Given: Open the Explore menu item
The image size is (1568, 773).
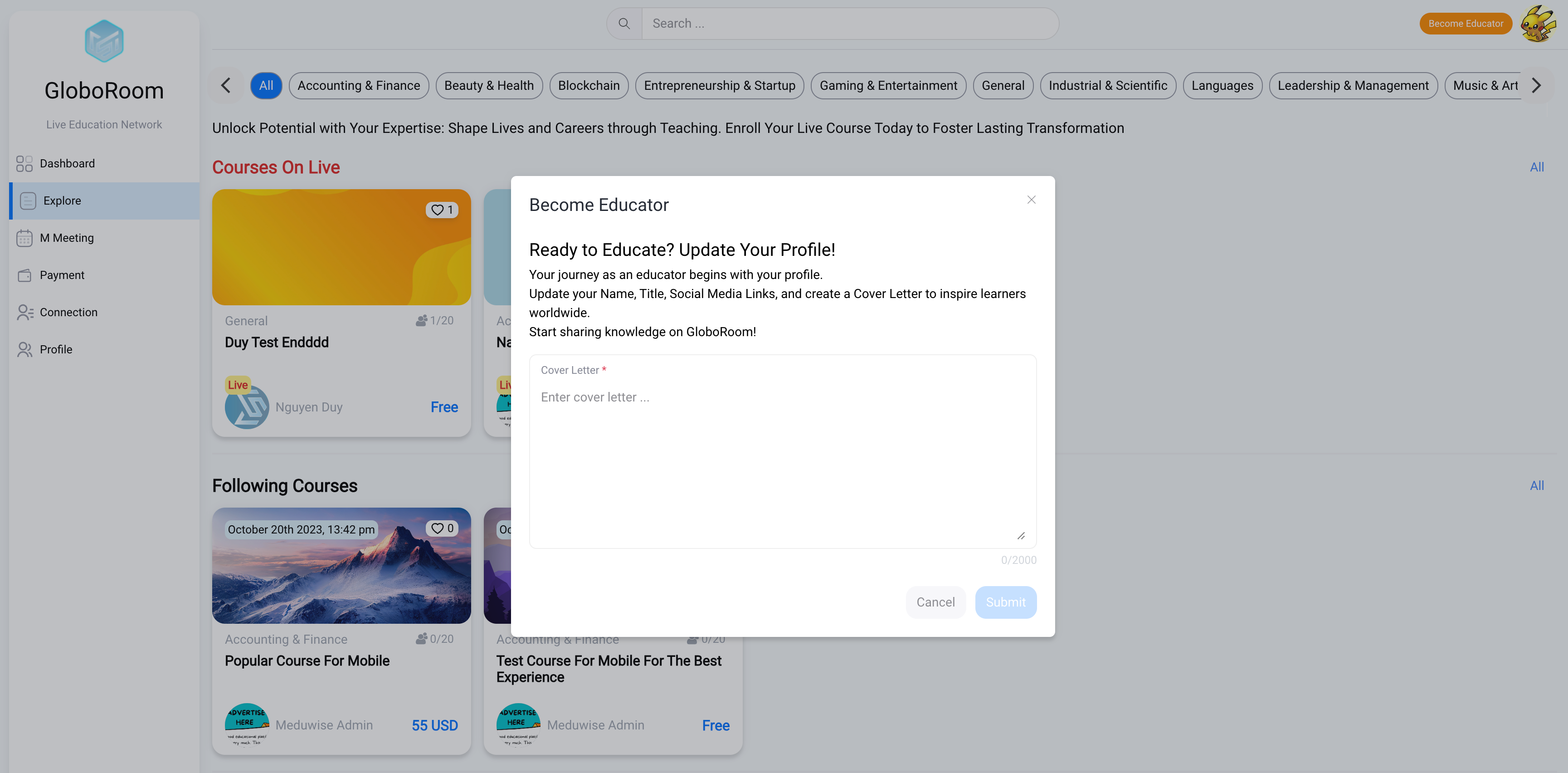Looking at the screenshot, I should (x=62, y=201).
